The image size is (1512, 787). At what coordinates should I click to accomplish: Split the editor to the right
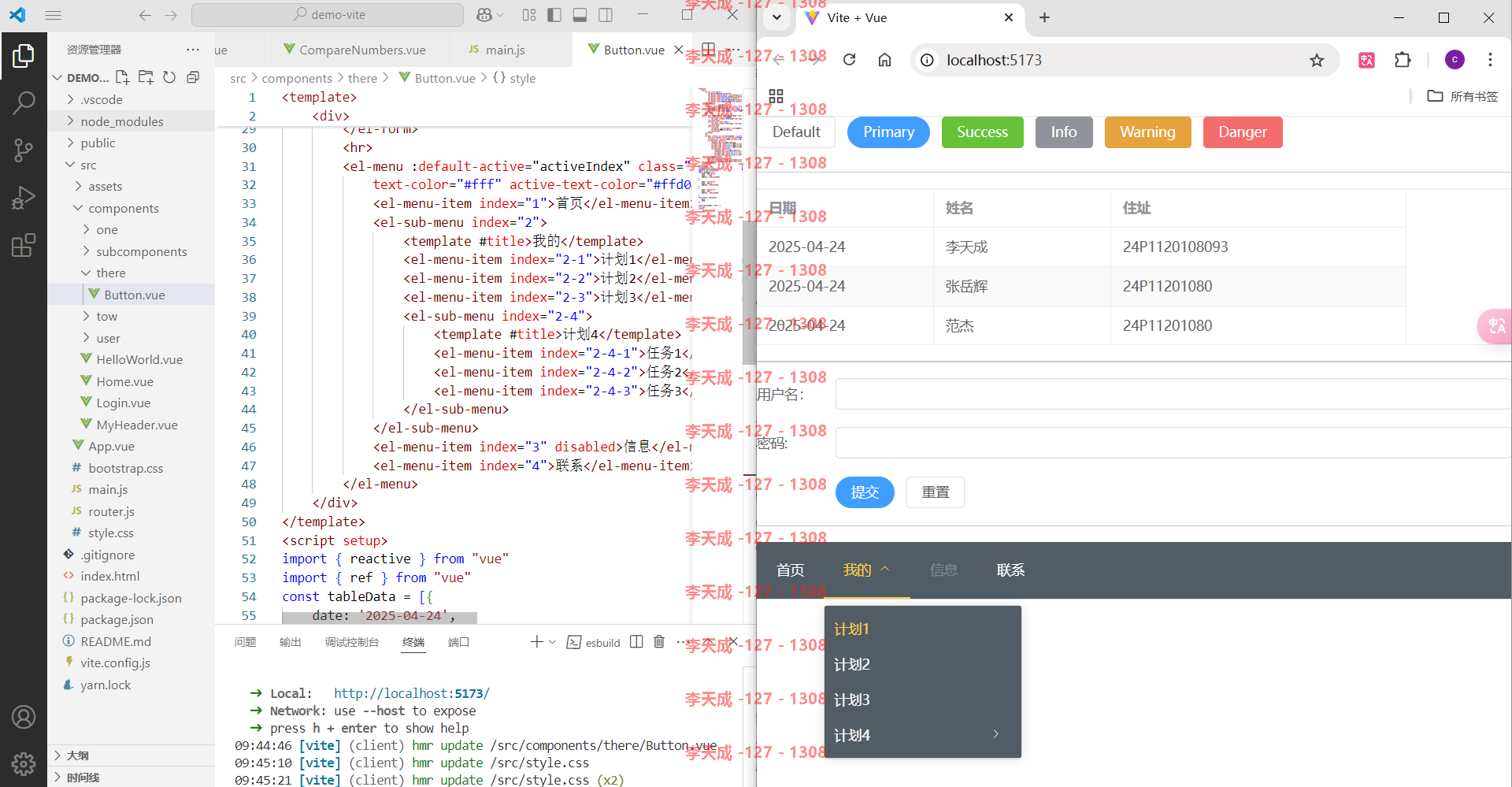pyautogui.click(x=709, y=50)
